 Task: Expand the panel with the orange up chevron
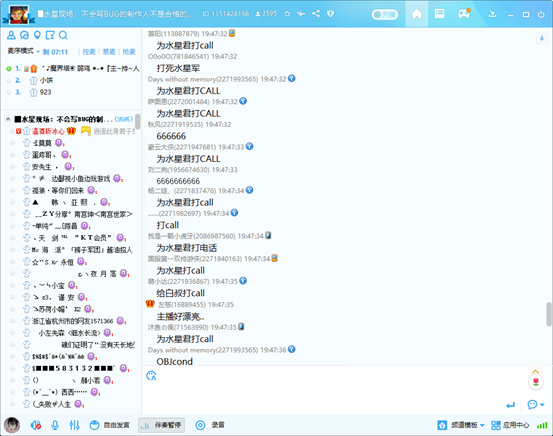click(x=535, y=371)
